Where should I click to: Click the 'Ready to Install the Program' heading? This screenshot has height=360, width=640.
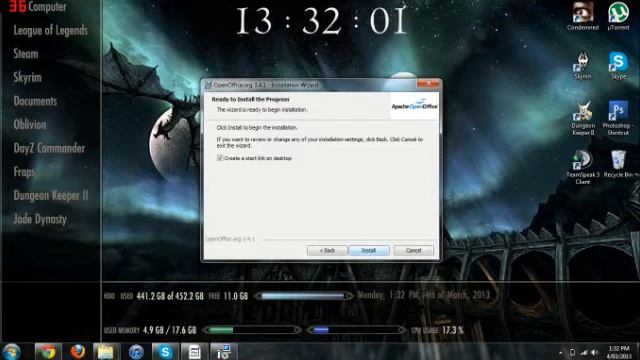(250, 99)
